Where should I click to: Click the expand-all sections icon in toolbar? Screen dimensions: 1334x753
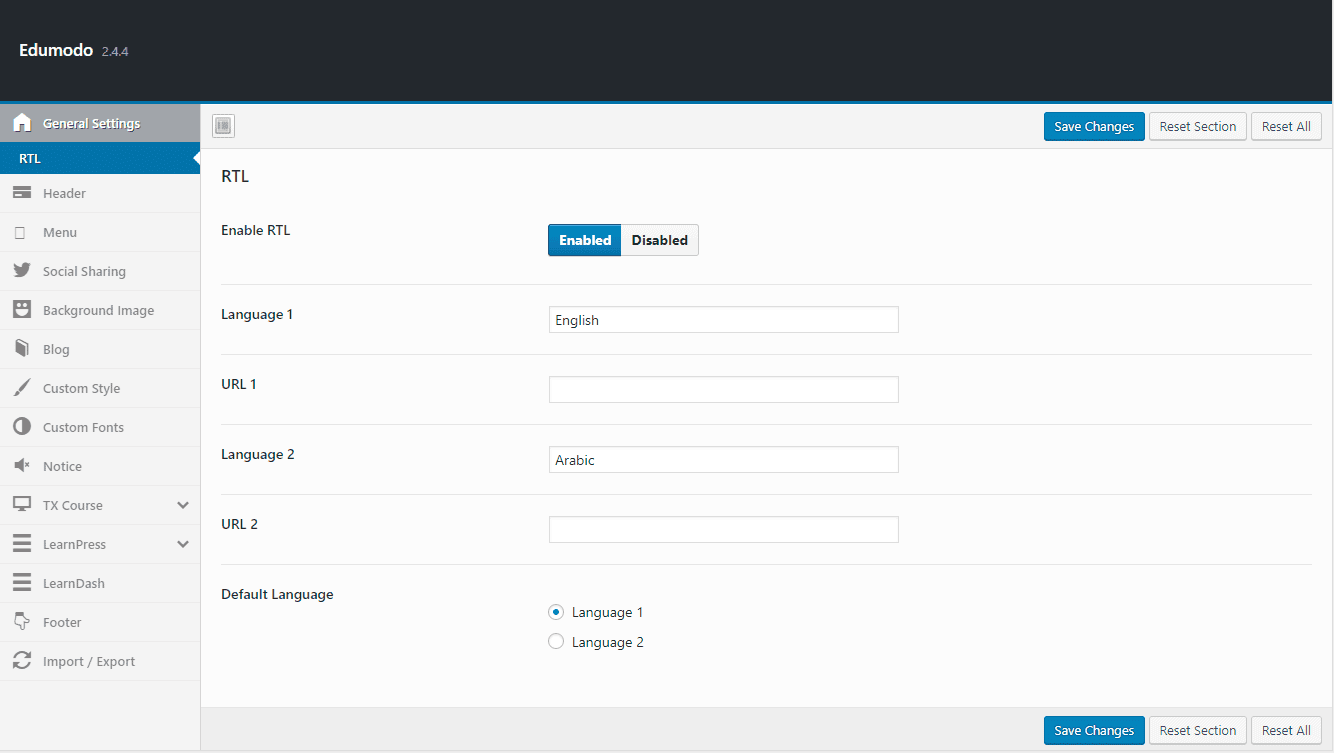[223, 126]
